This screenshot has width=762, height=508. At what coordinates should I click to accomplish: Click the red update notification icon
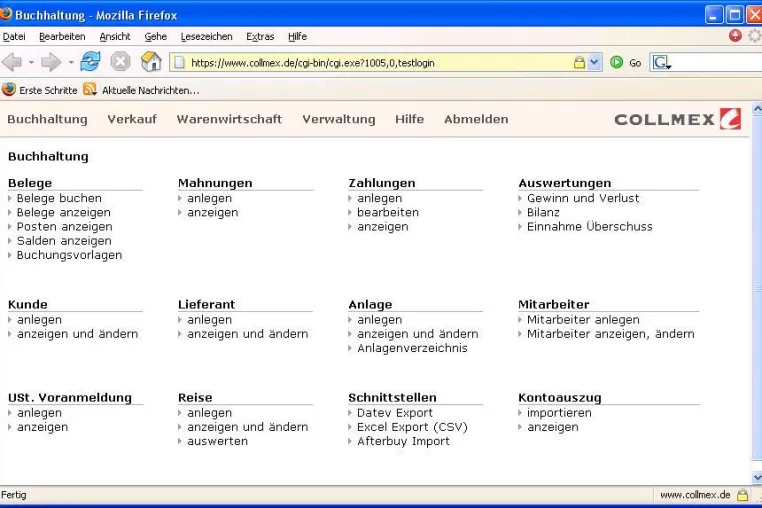735,35
